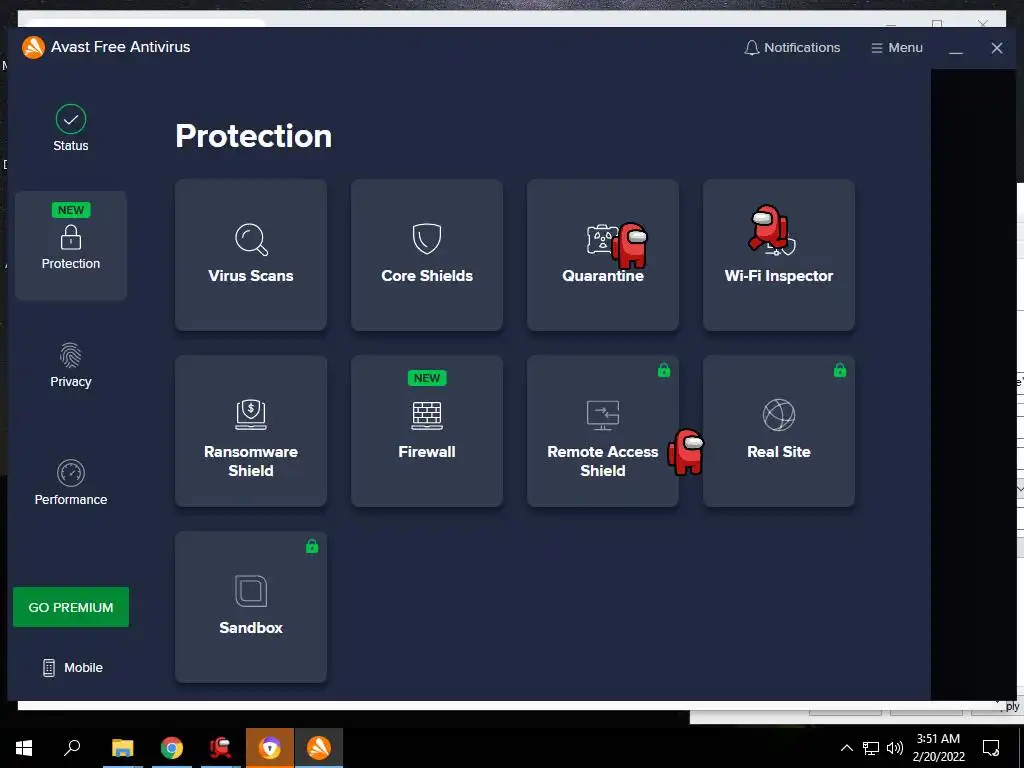This screenshot has height=768, width=1024.
Task: Open network settings tray icon
Action: 871,748
